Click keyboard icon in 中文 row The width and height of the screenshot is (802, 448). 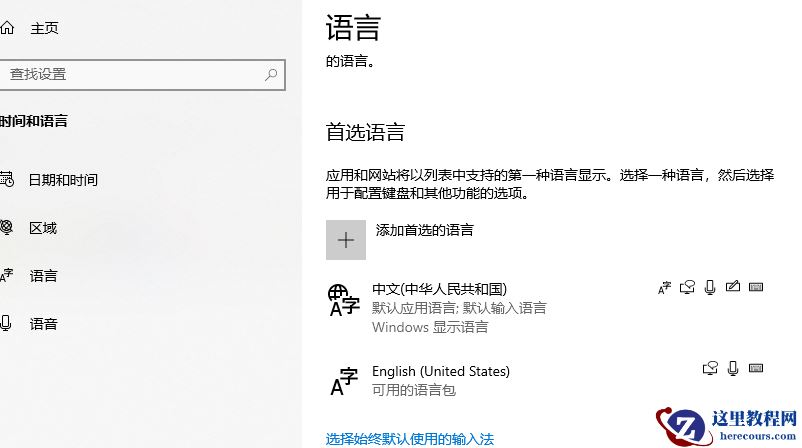[x=756, y=287]
